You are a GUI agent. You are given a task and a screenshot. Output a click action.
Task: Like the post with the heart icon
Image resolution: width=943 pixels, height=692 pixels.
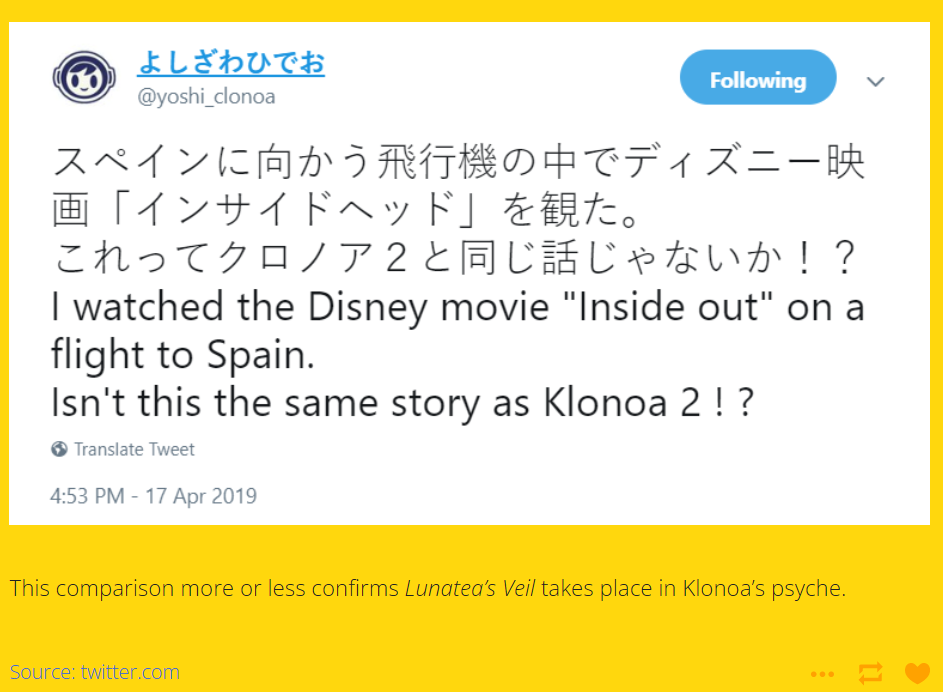click(917, 673)
